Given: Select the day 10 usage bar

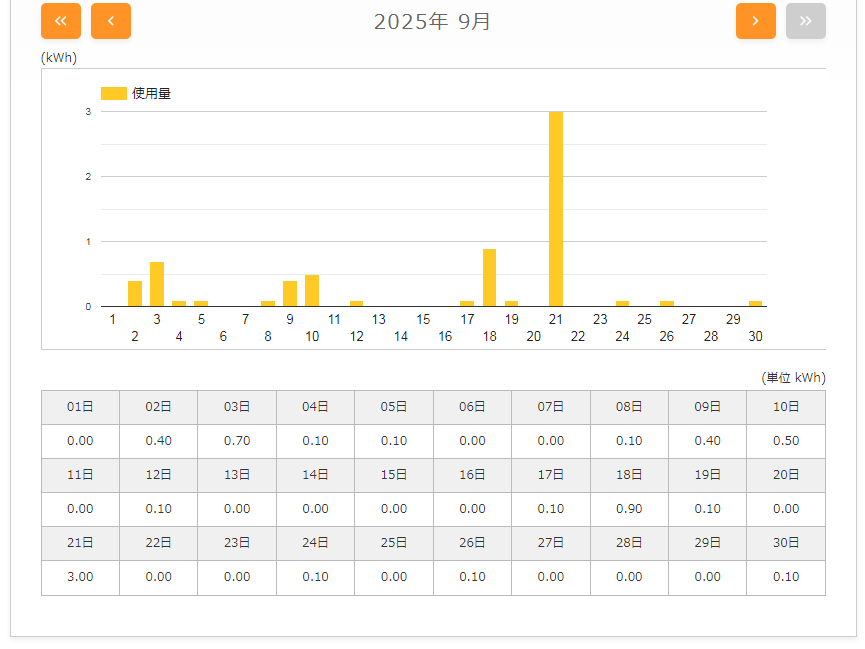Looking at the screenshot, I should (312, 290).
